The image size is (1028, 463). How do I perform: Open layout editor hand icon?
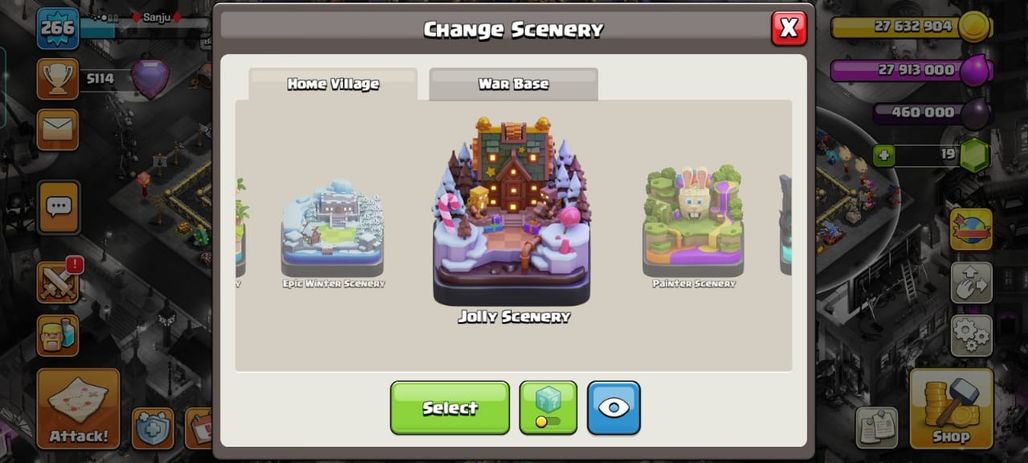(x=971, y=283)
